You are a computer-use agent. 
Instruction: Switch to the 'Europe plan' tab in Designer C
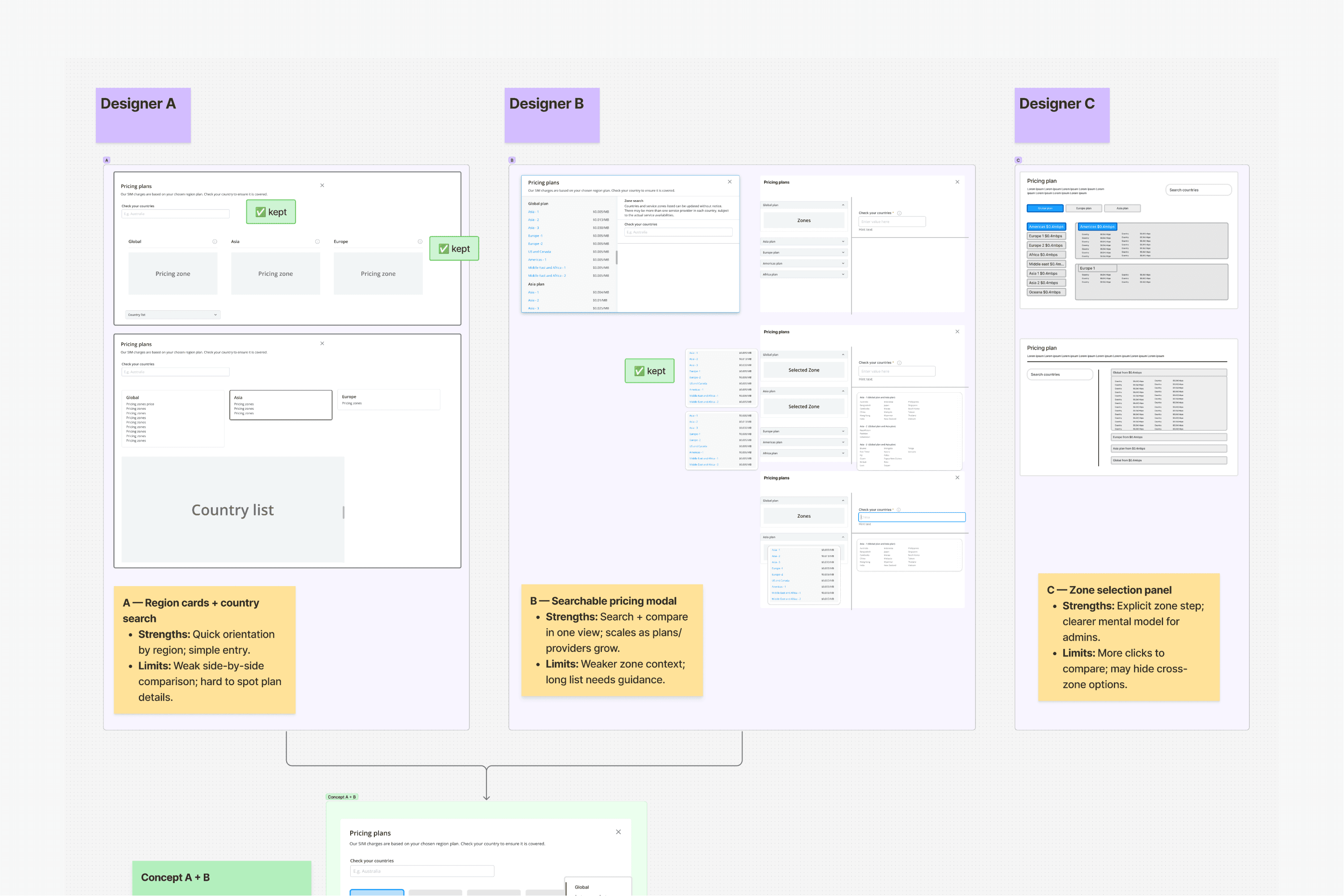coord(1083,209)
